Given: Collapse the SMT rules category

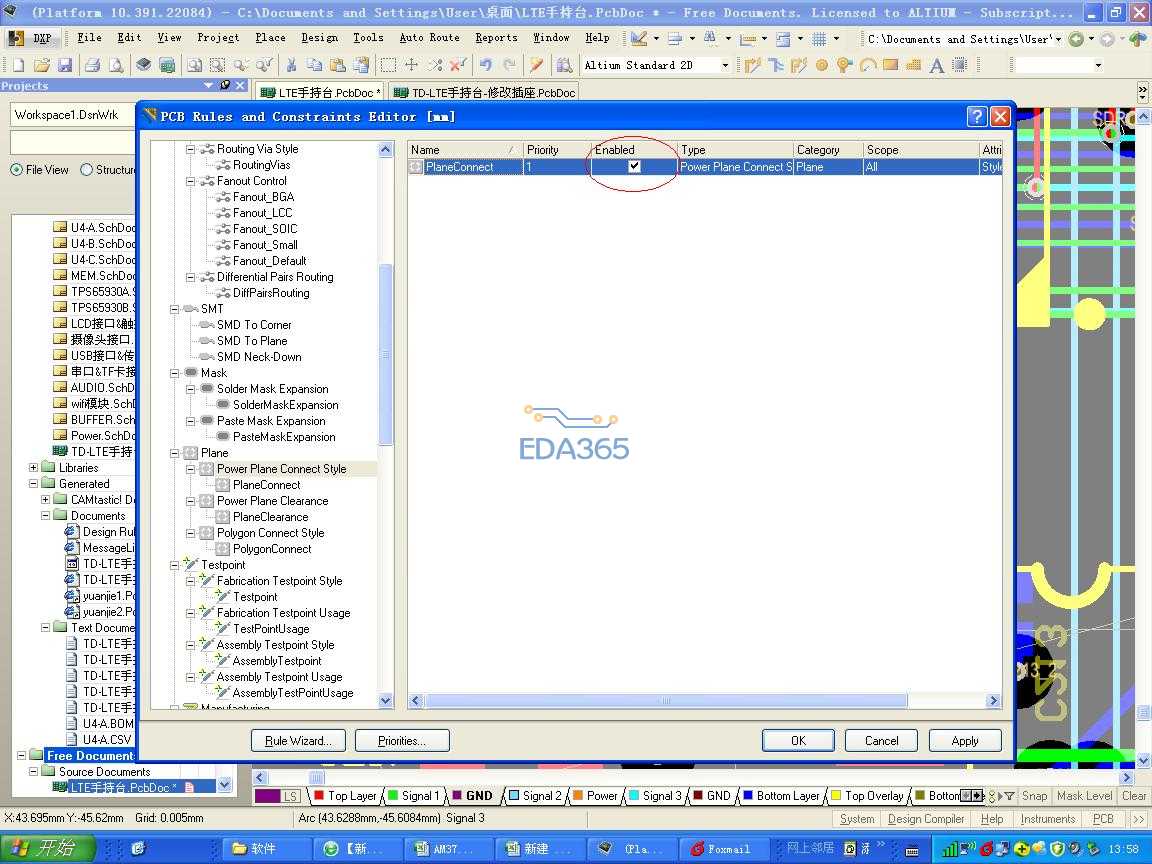Looking at the screenshot, I should [175, 309].
